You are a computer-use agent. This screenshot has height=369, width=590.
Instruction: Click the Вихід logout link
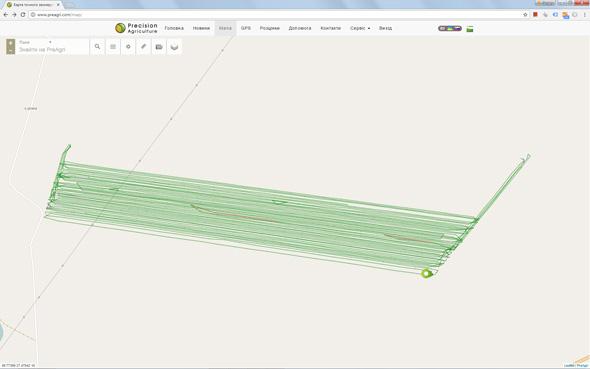385,28
